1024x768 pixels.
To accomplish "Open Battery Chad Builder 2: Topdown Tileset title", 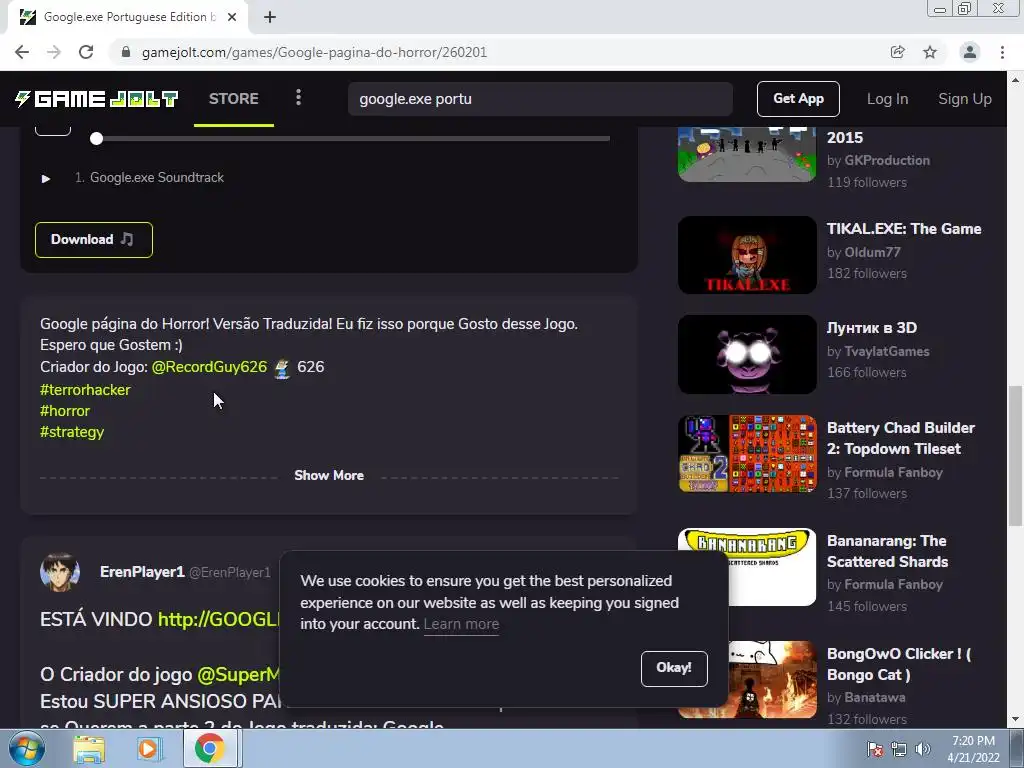I will click(x=901, y=438).
